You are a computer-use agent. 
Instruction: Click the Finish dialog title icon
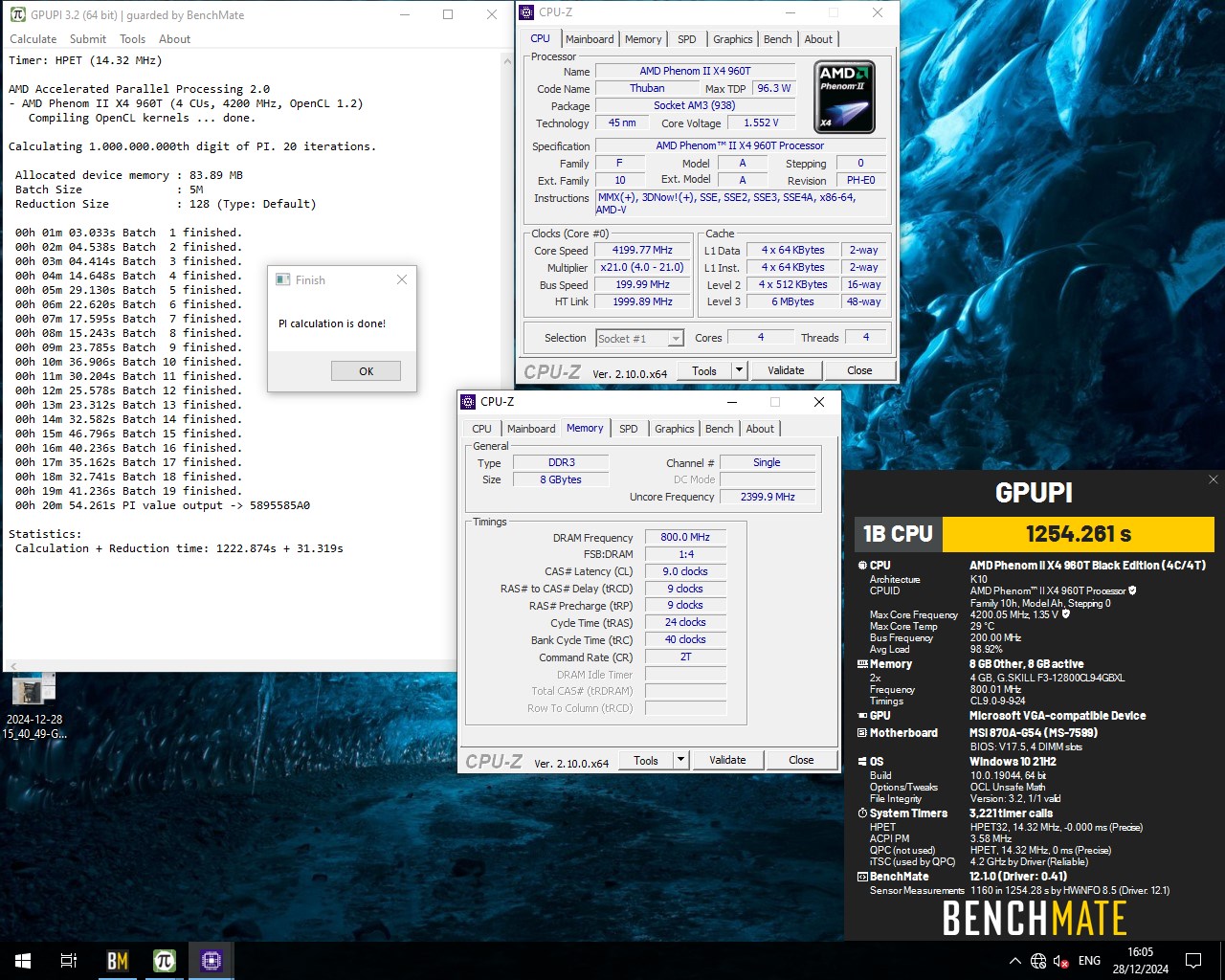pos(282,279)
